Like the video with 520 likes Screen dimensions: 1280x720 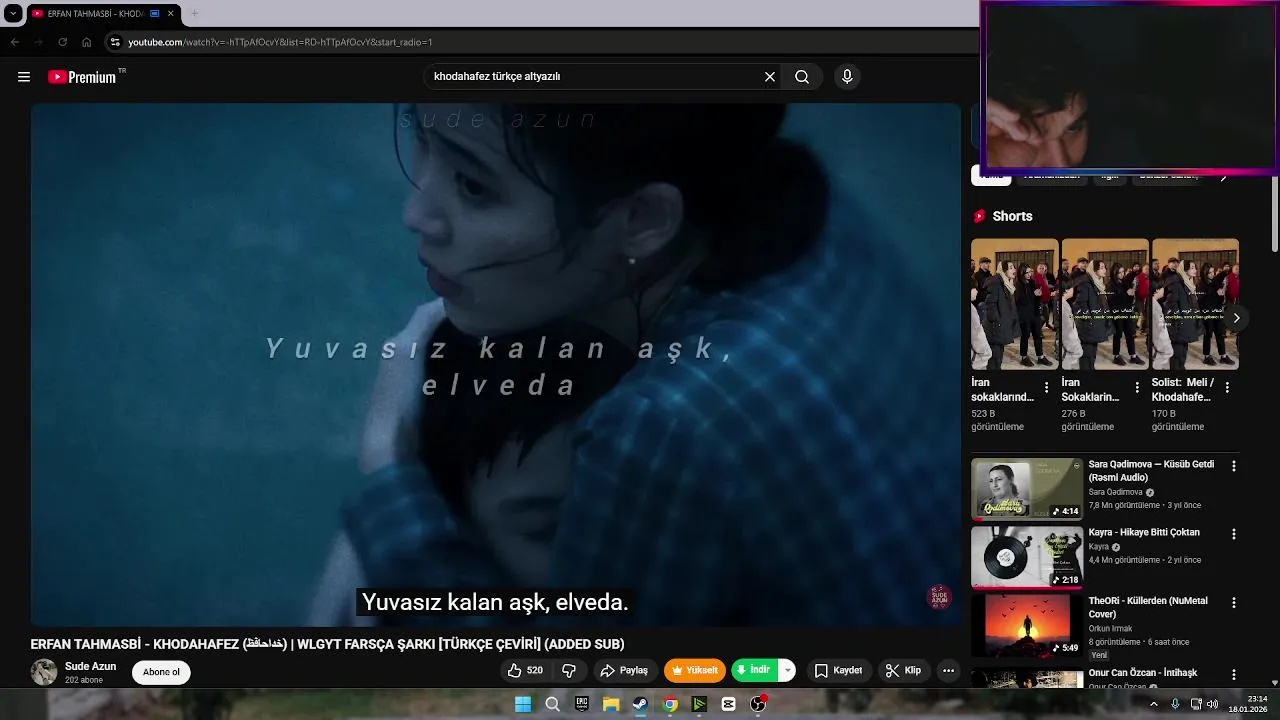click(x=525, y=671)
